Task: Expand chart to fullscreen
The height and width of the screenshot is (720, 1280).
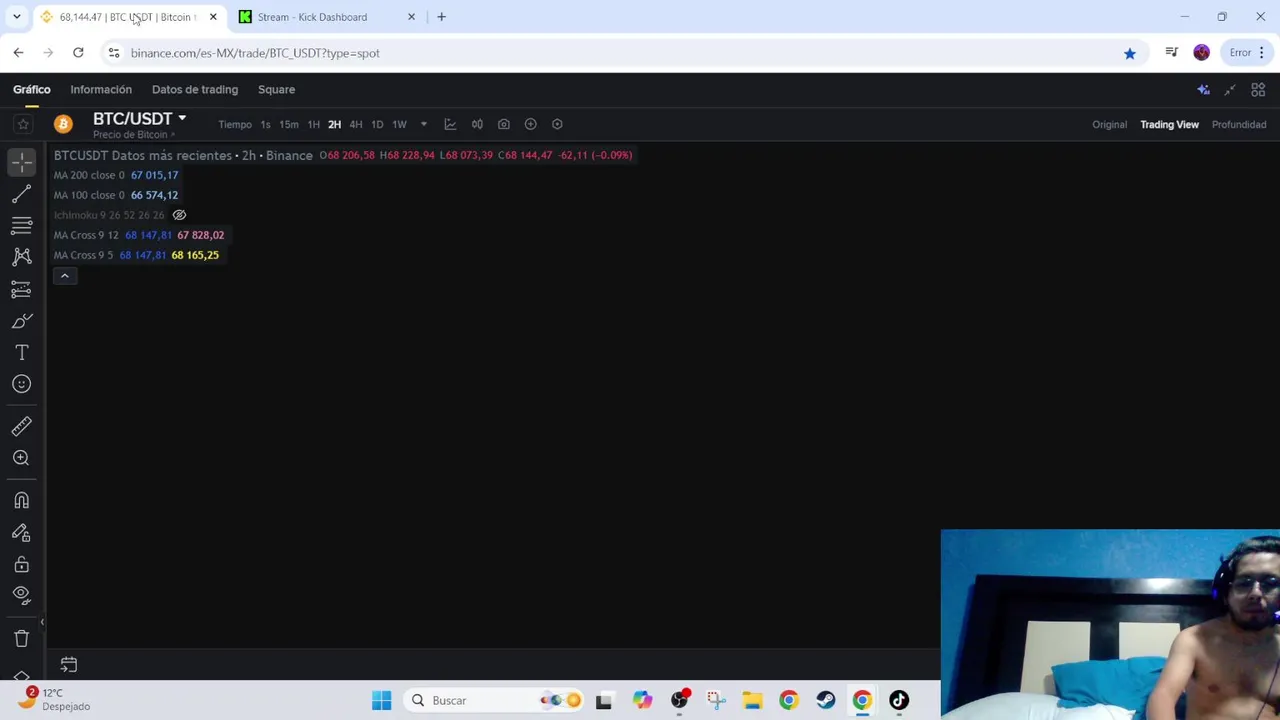Action: [x=1230, y=90]
